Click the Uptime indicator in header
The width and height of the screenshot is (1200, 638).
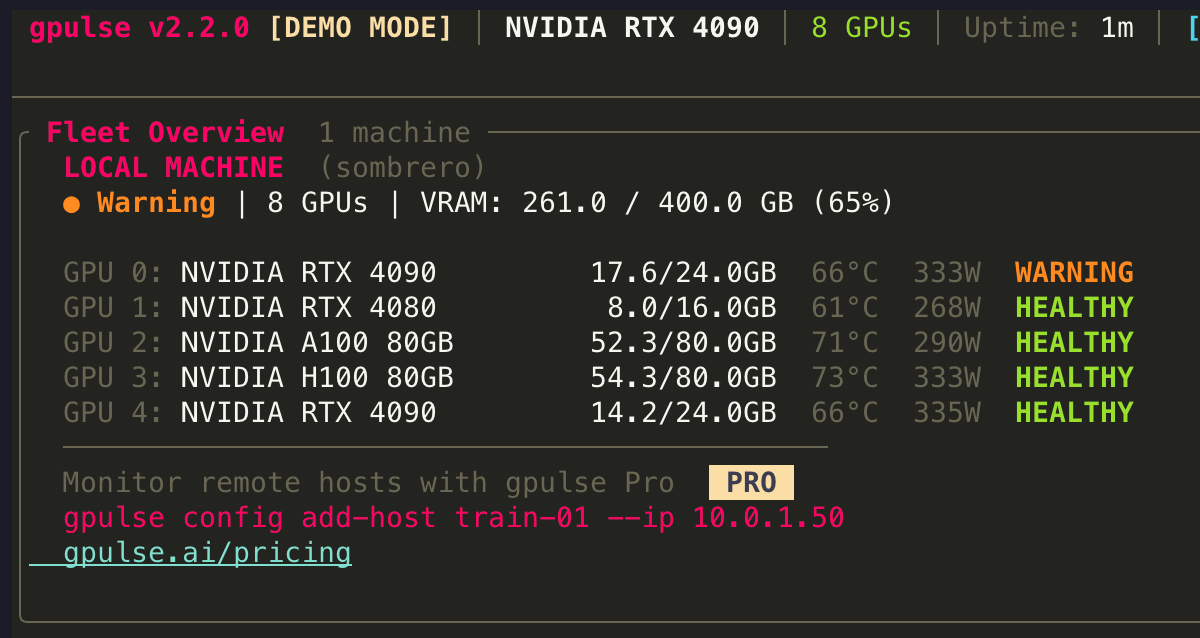click(x=1048, y=27)
